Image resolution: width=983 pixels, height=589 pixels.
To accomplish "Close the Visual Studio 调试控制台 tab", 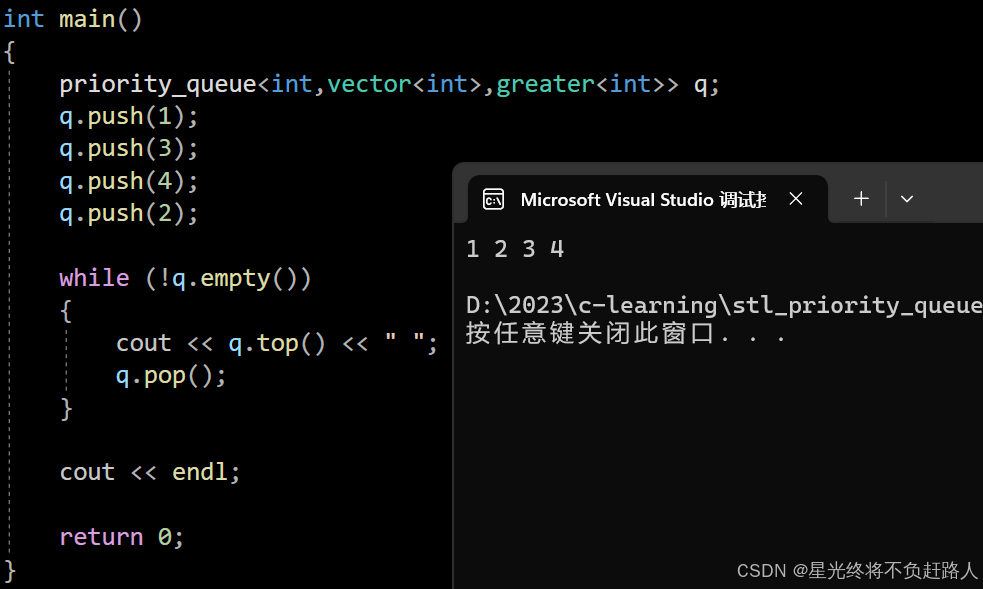I will pos(795,199).
